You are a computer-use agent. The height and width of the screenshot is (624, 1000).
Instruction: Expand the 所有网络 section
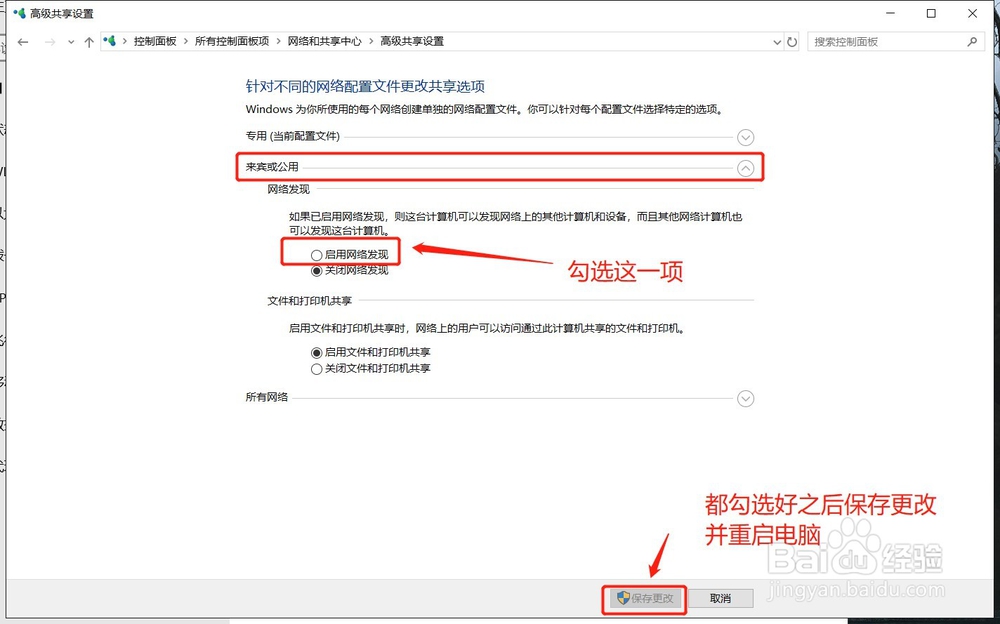[745, 398]
